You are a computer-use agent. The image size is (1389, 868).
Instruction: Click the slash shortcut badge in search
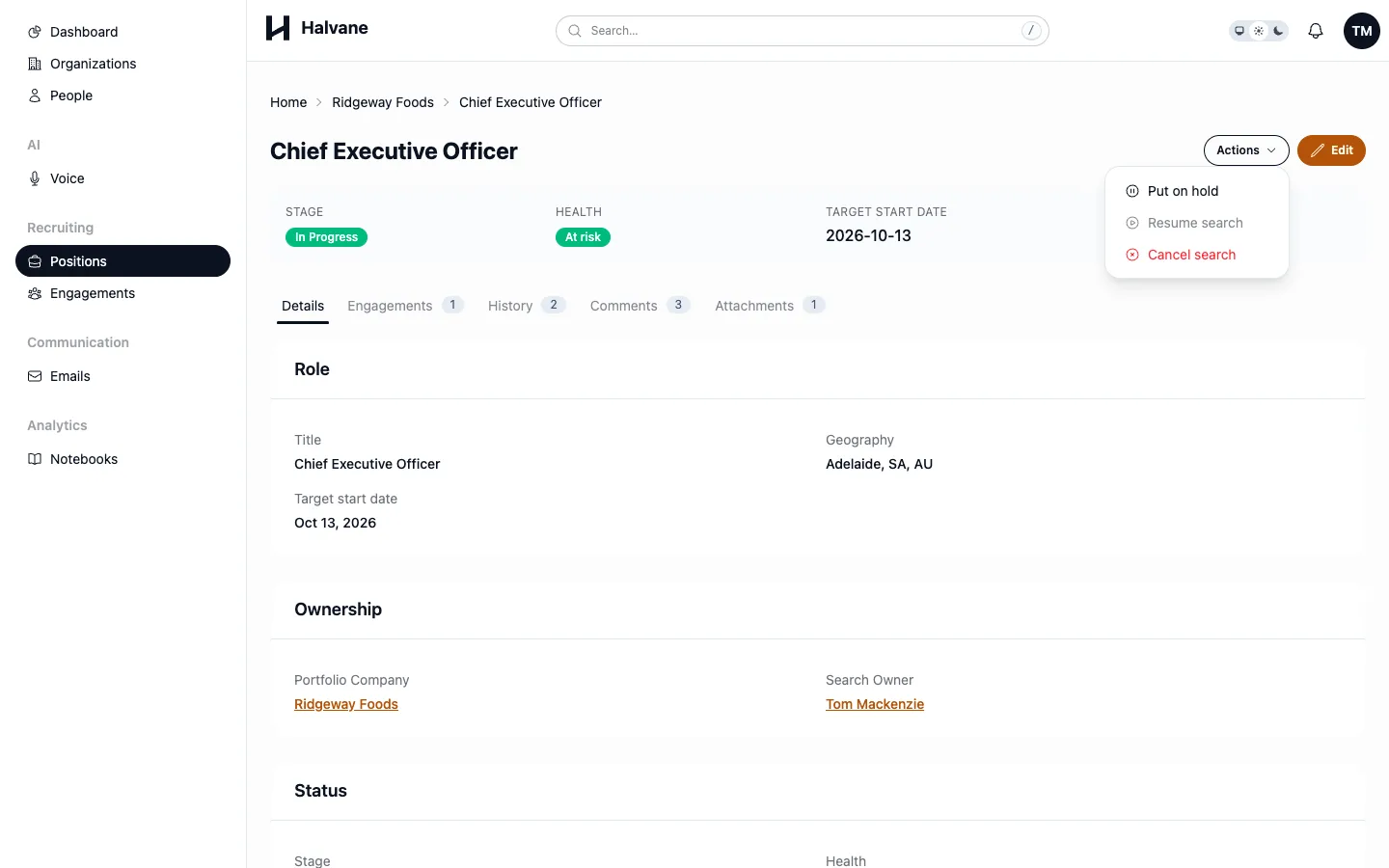(x=1031, y=31)
